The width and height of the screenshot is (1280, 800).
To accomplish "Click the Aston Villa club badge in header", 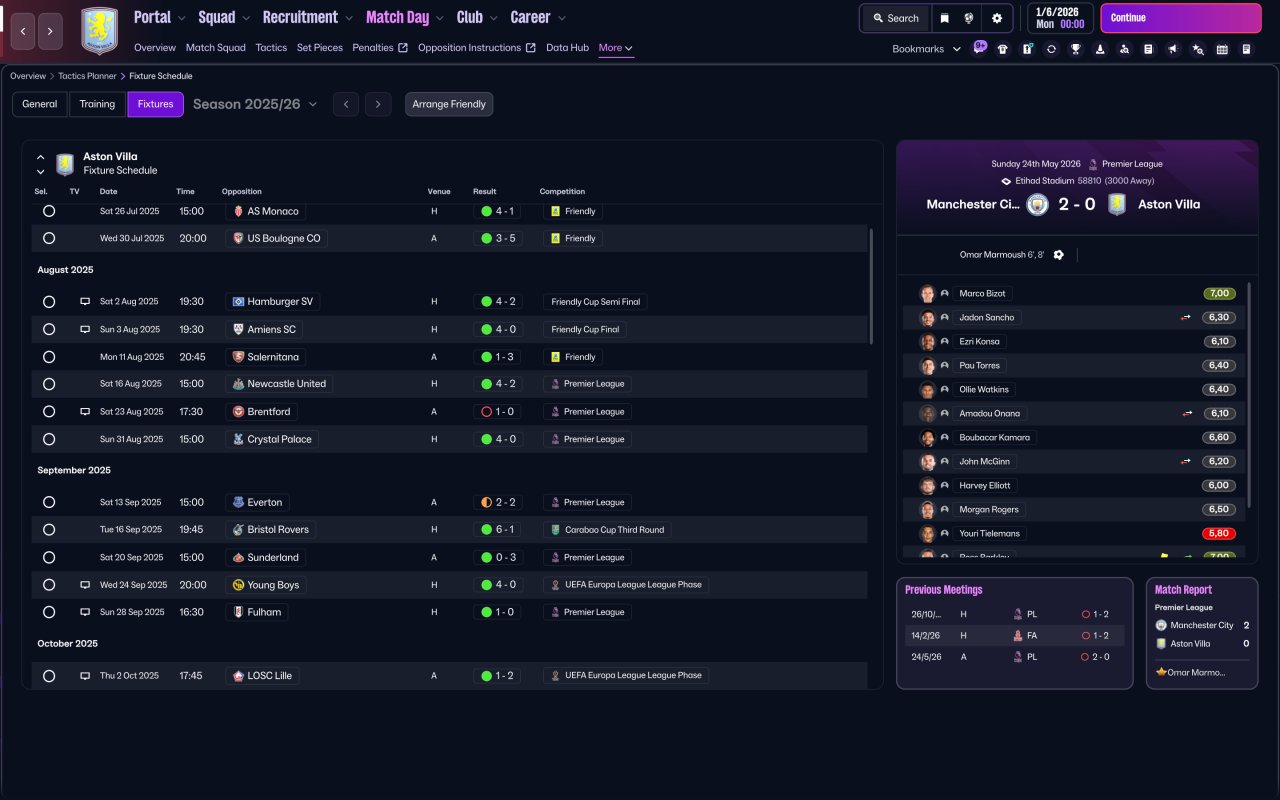I will 99,31.
